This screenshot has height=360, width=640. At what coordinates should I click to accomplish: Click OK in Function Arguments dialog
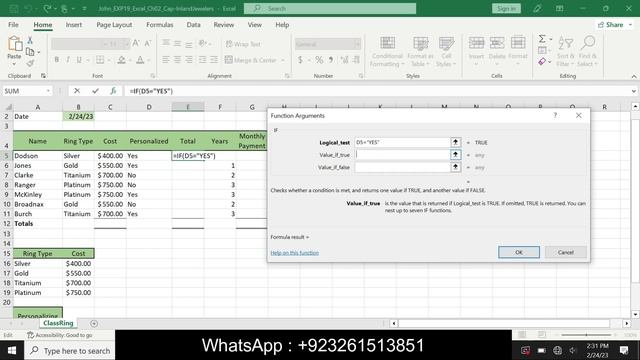[x=519, y=252]
